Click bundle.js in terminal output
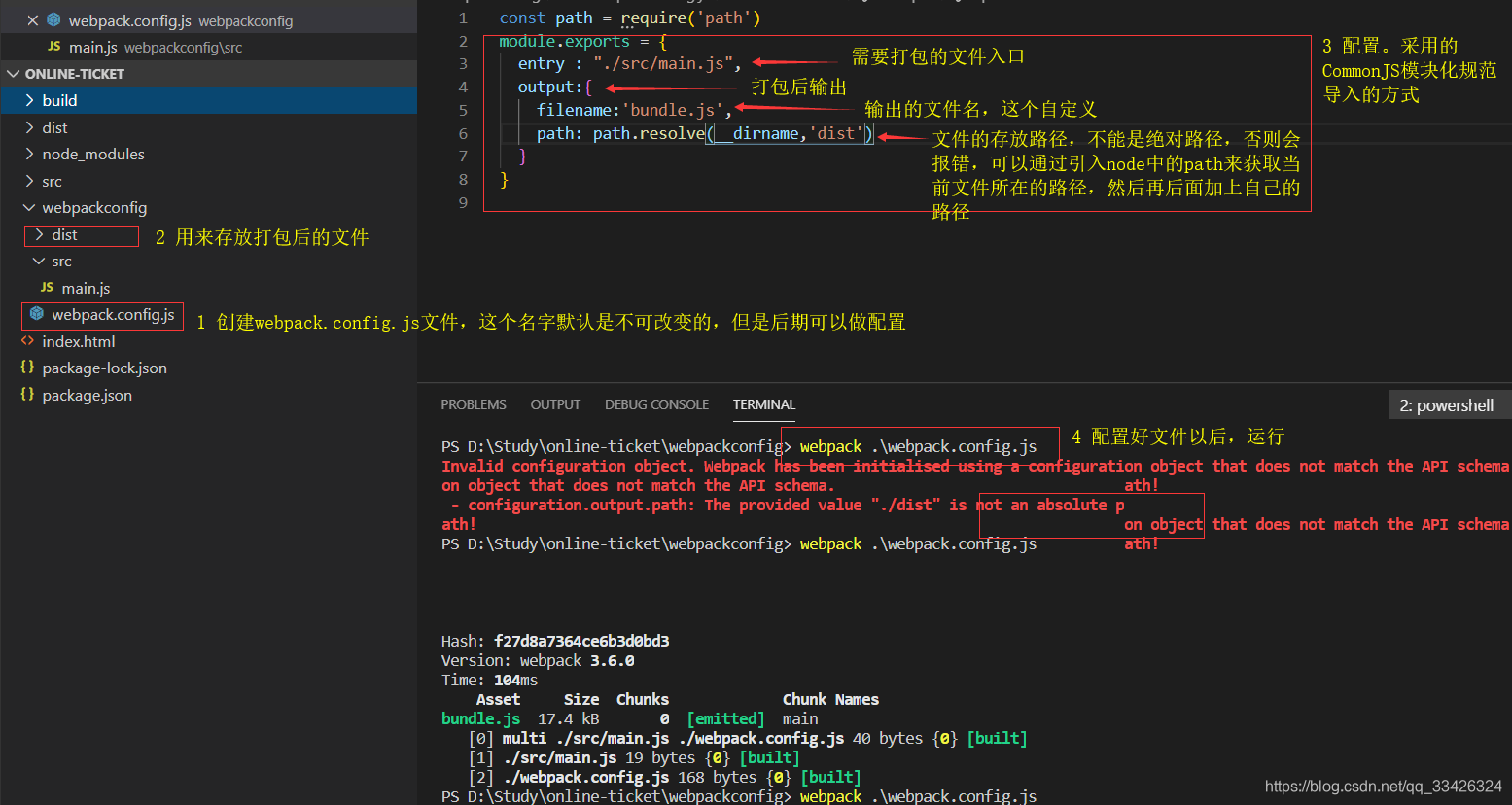1512x805 pixels. (x=480, y=718)
